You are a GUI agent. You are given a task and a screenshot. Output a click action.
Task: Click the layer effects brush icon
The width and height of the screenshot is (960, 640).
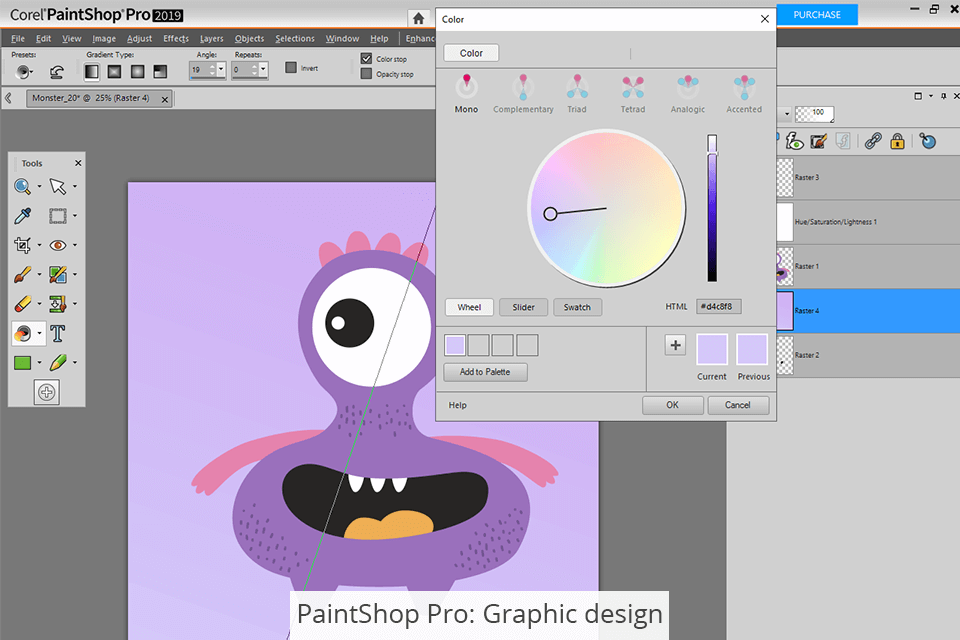coord(819,141)
